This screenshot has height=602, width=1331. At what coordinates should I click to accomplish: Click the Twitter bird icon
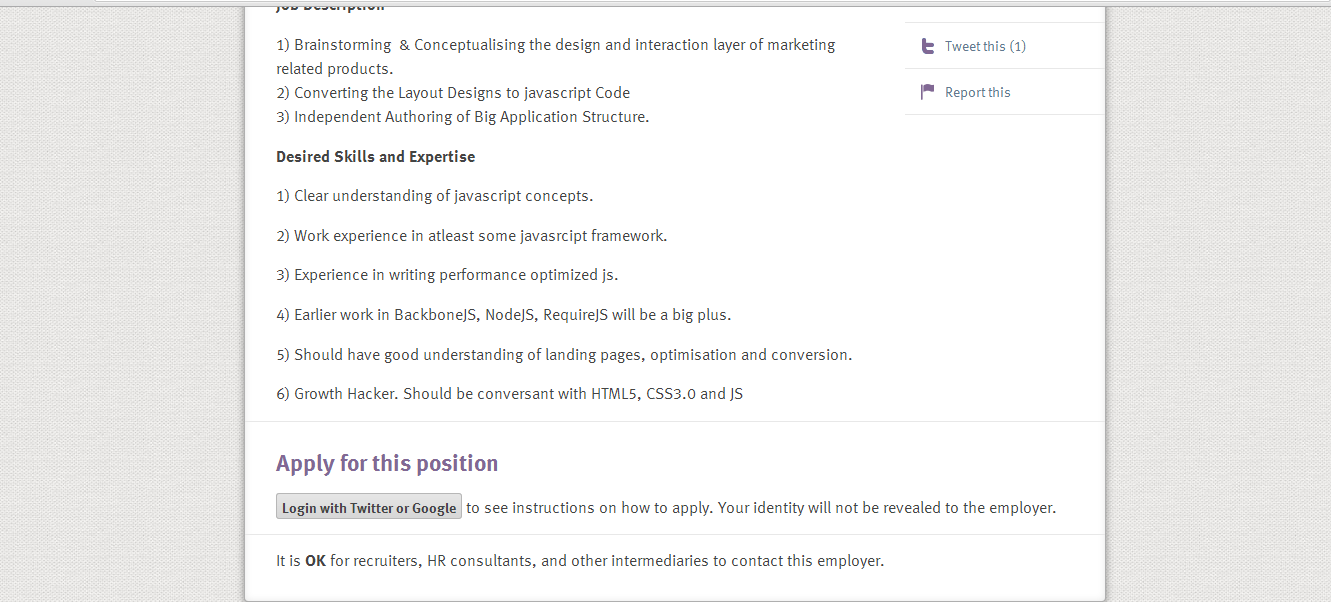(x=928, y=46)
